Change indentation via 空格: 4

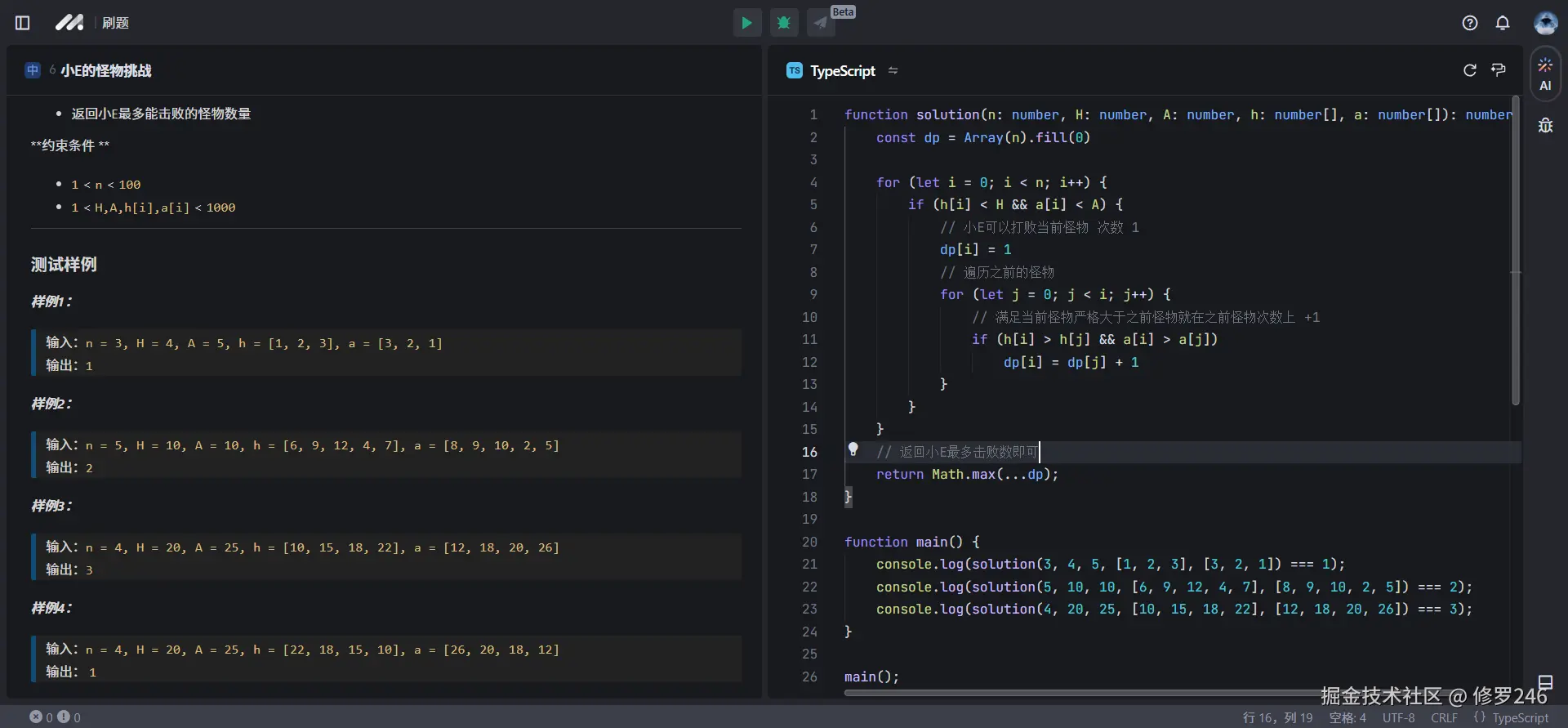coord(1347,717)
